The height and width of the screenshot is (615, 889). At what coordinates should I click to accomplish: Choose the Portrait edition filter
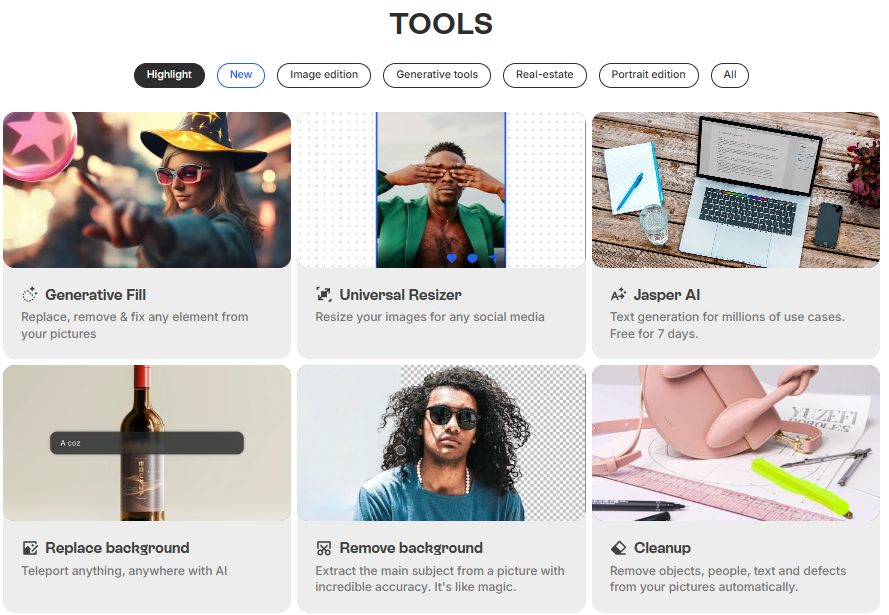(x=648, y=75)
